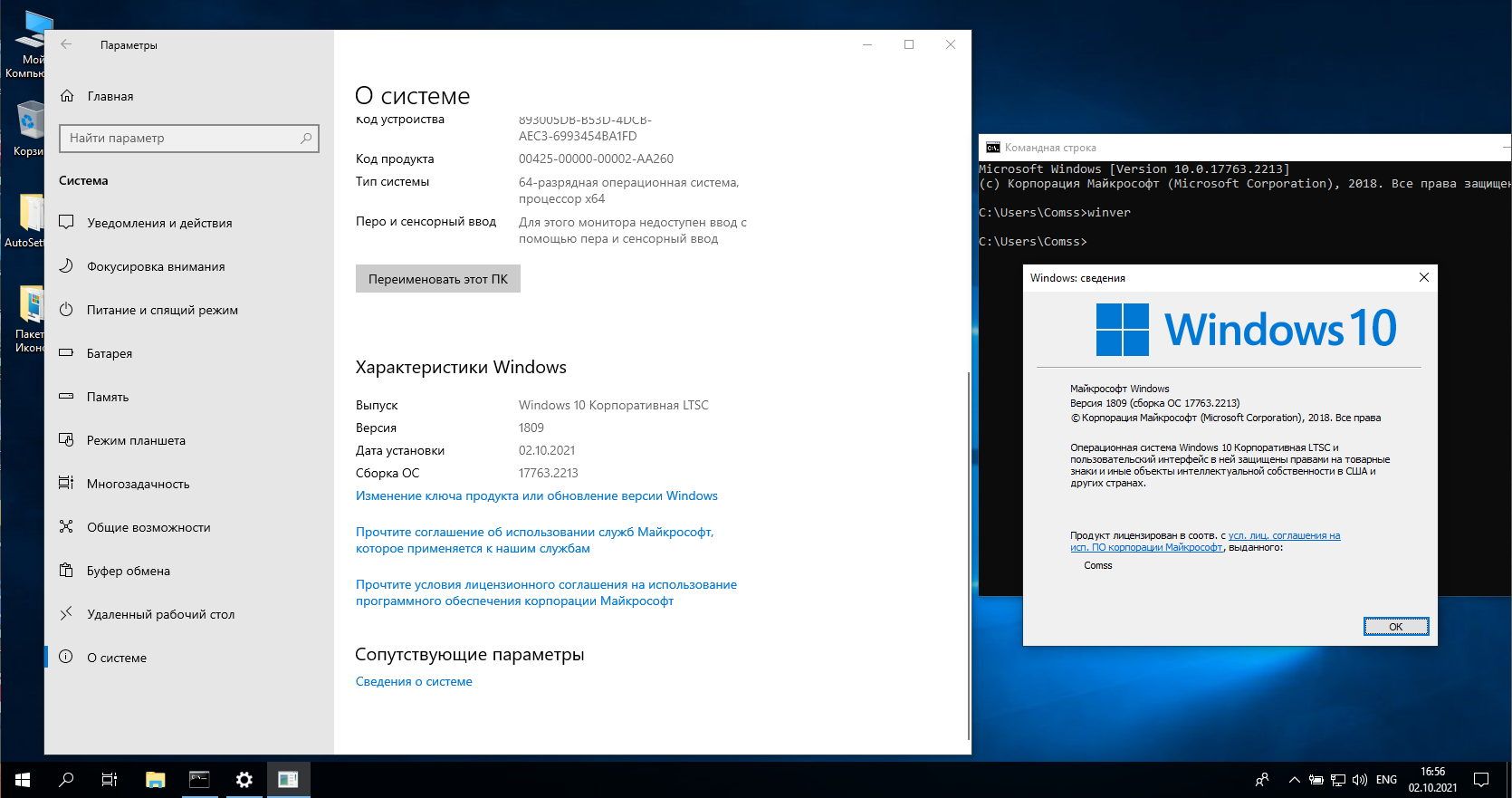The image size is (1512, 798).
Task: Select Windows 10 Корпоративная LTSC edition text
Action: pos(614,405)
